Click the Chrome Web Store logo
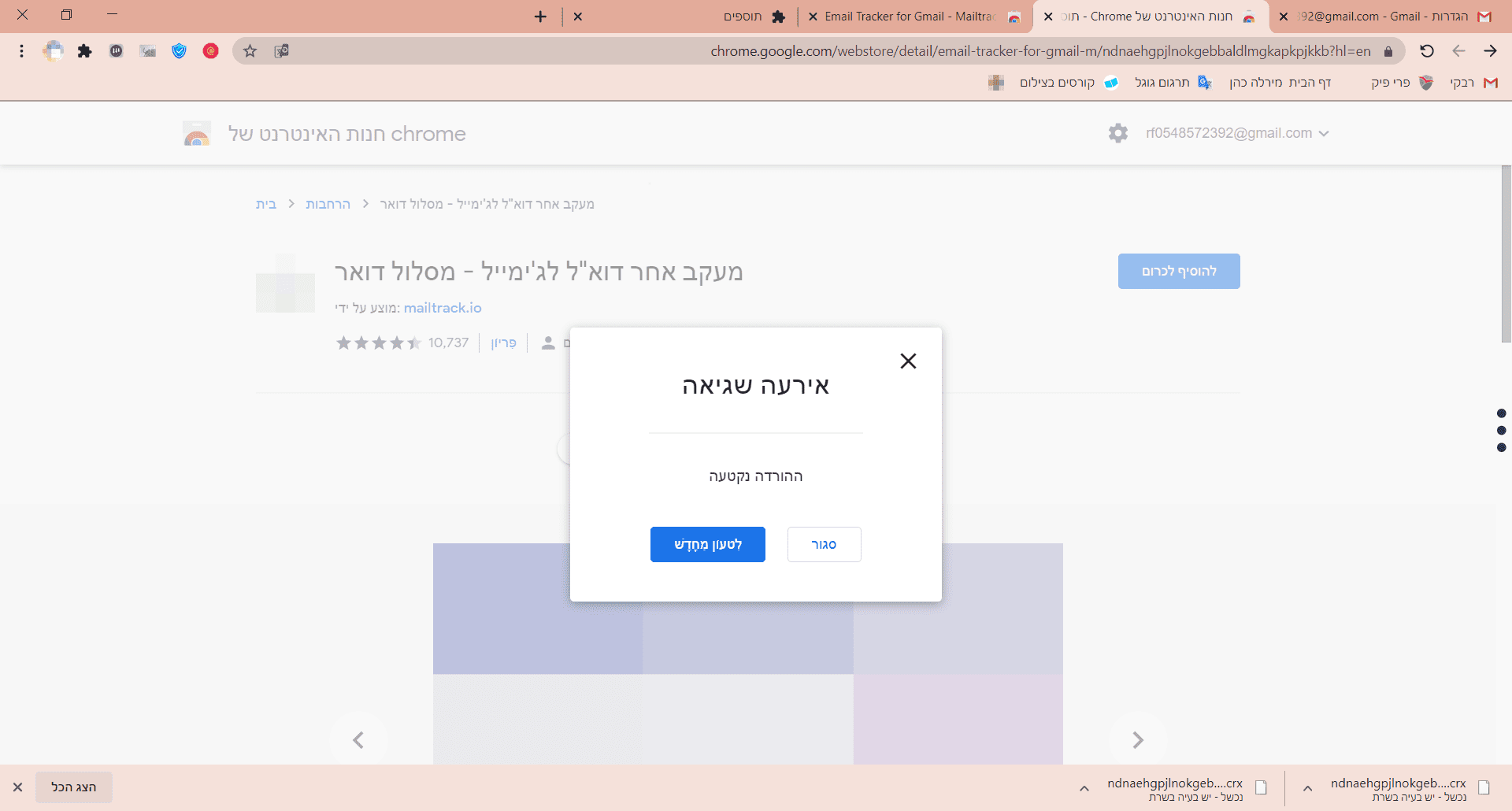 coord(197,133)
